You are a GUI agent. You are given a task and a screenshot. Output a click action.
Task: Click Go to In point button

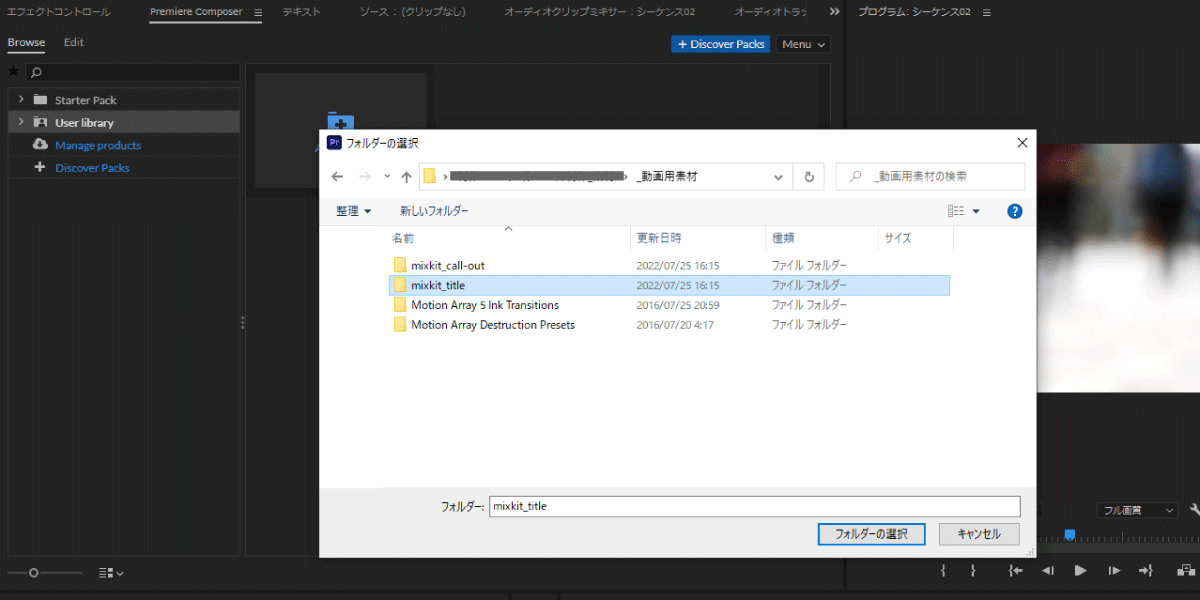click(x=1016, y=571)
